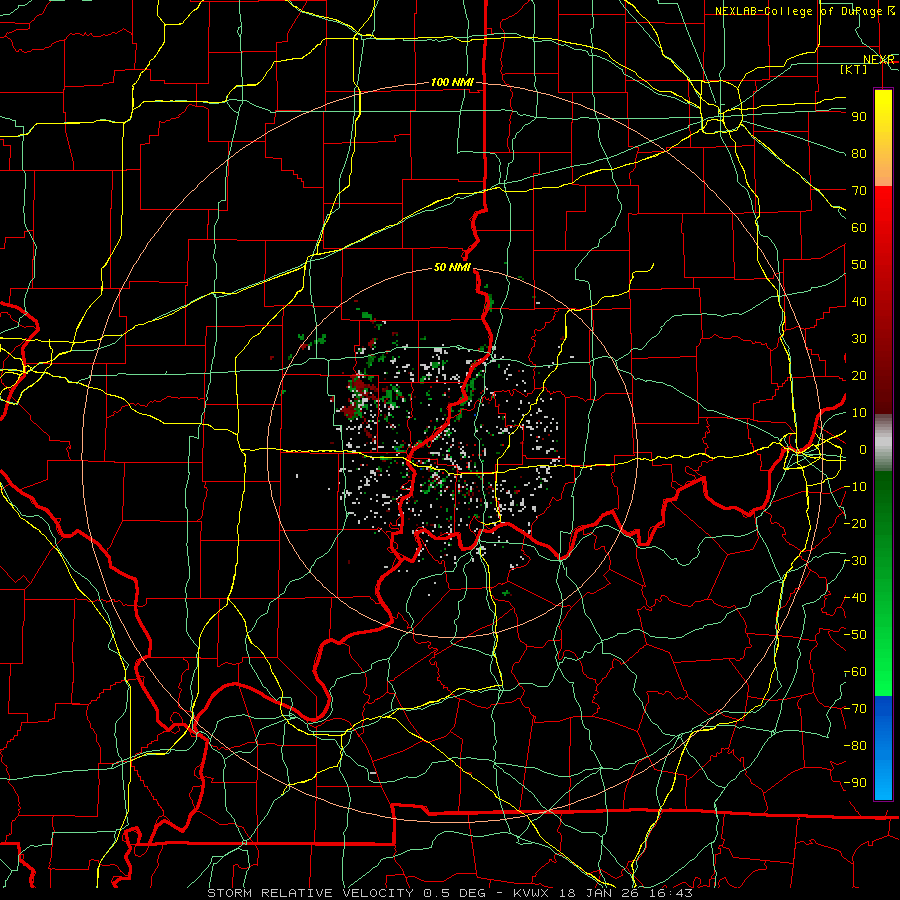900x900 pixels.
Task: Click the STORM RELATIVE VELOCITY product title
Action: coord(310,893)
